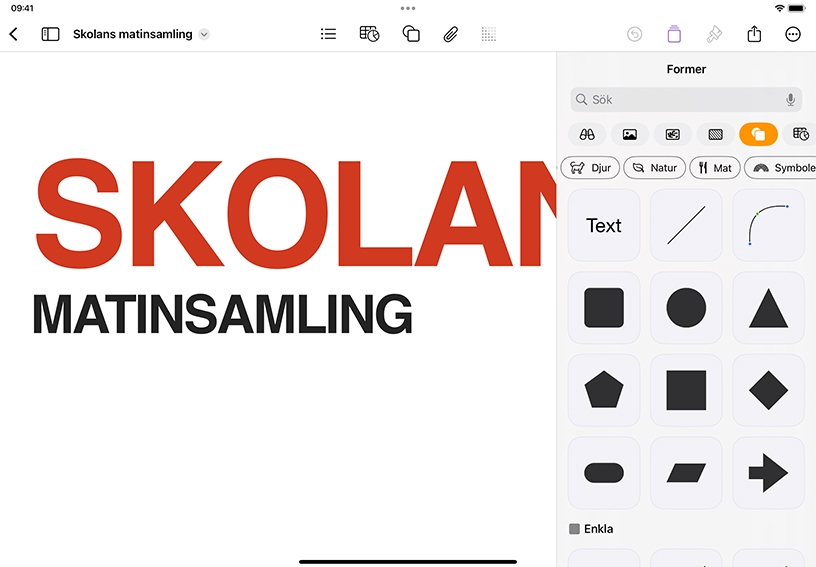Tap the Wi-Fi status icon
Screen dimensions: 816x567
coord(779,8)
